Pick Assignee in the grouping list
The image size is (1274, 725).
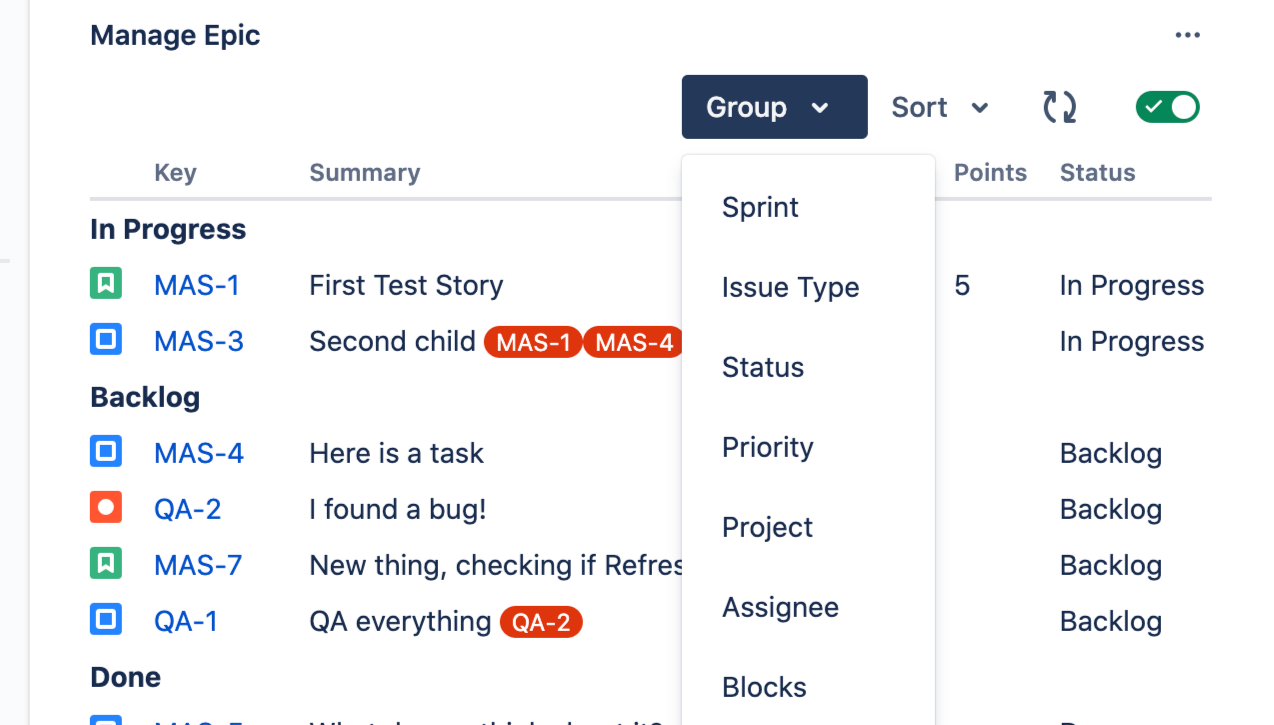pyautogui.click(x=780, y=607)
